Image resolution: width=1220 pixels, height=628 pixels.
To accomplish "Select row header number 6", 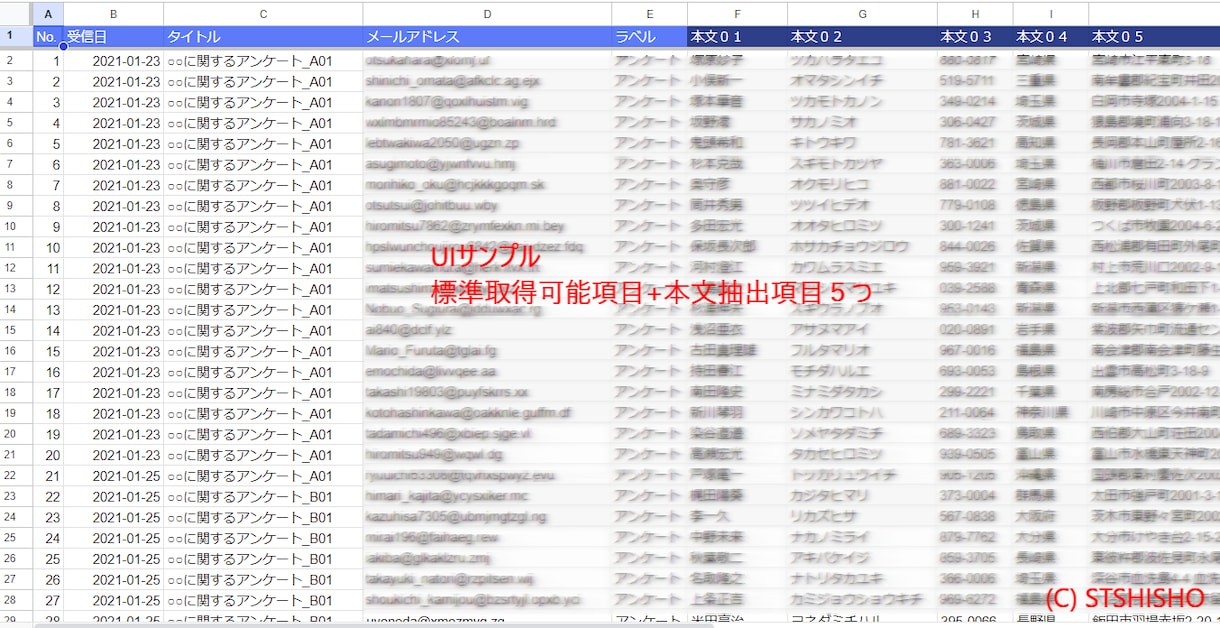I will coord(16,143).
